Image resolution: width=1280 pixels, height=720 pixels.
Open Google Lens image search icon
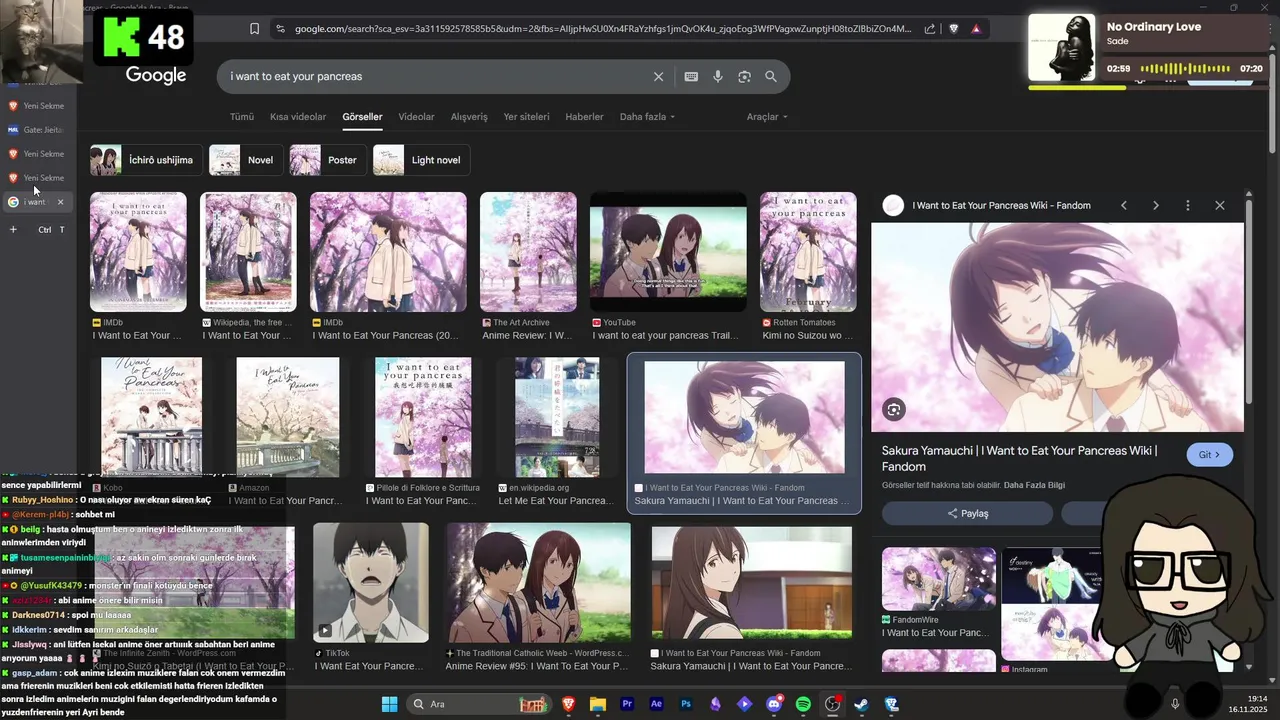click(744, 76)
